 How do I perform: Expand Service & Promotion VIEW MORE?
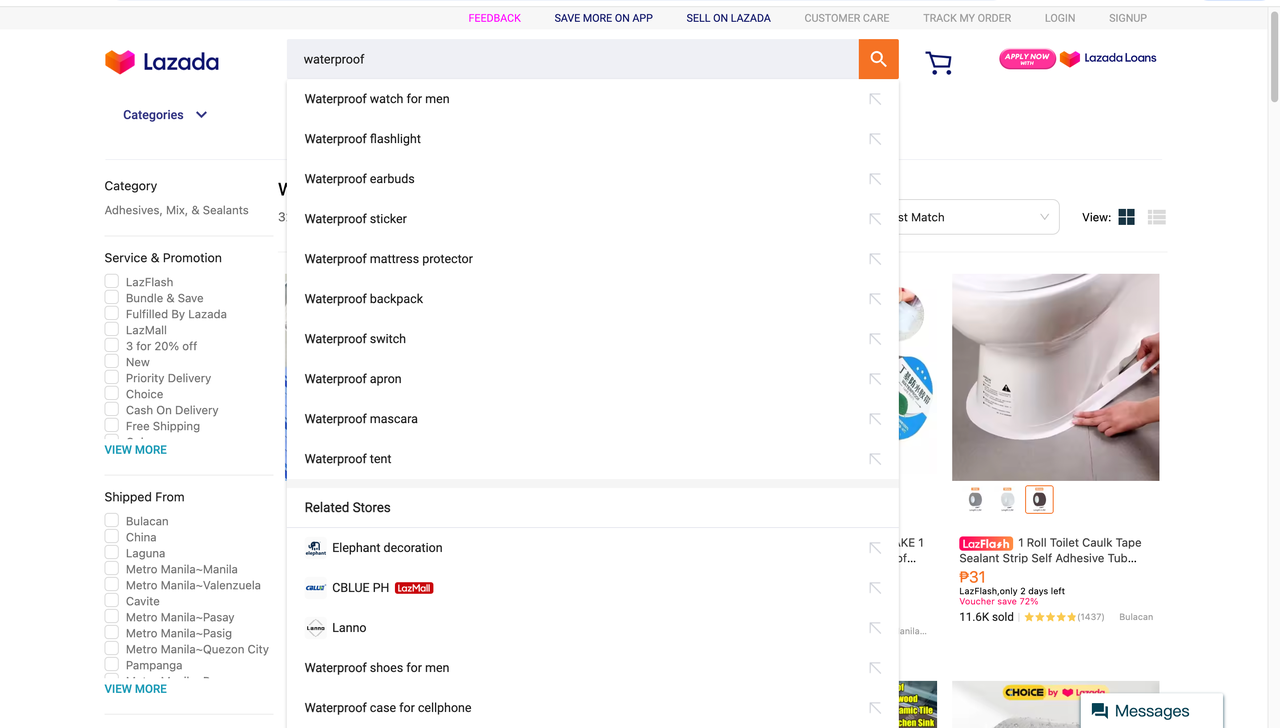pyautogui.click(x=136, y=450)
